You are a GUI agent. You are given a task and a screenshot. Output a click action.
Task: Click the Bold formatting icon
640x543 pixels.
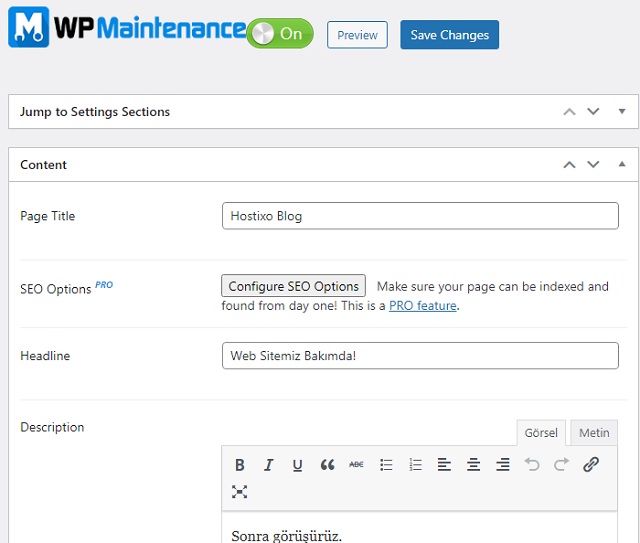pos(240,465)
